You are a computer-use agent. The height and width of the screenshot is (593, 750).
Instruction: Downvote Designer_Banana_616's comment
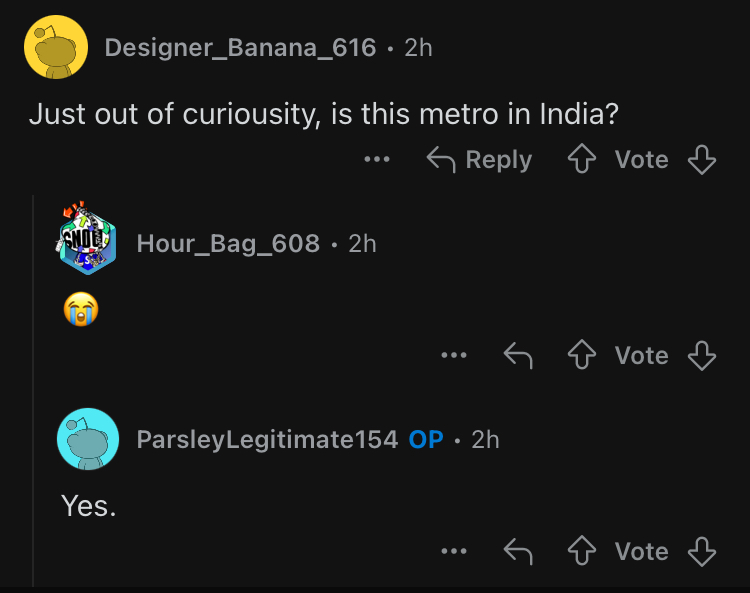[703, 160]
